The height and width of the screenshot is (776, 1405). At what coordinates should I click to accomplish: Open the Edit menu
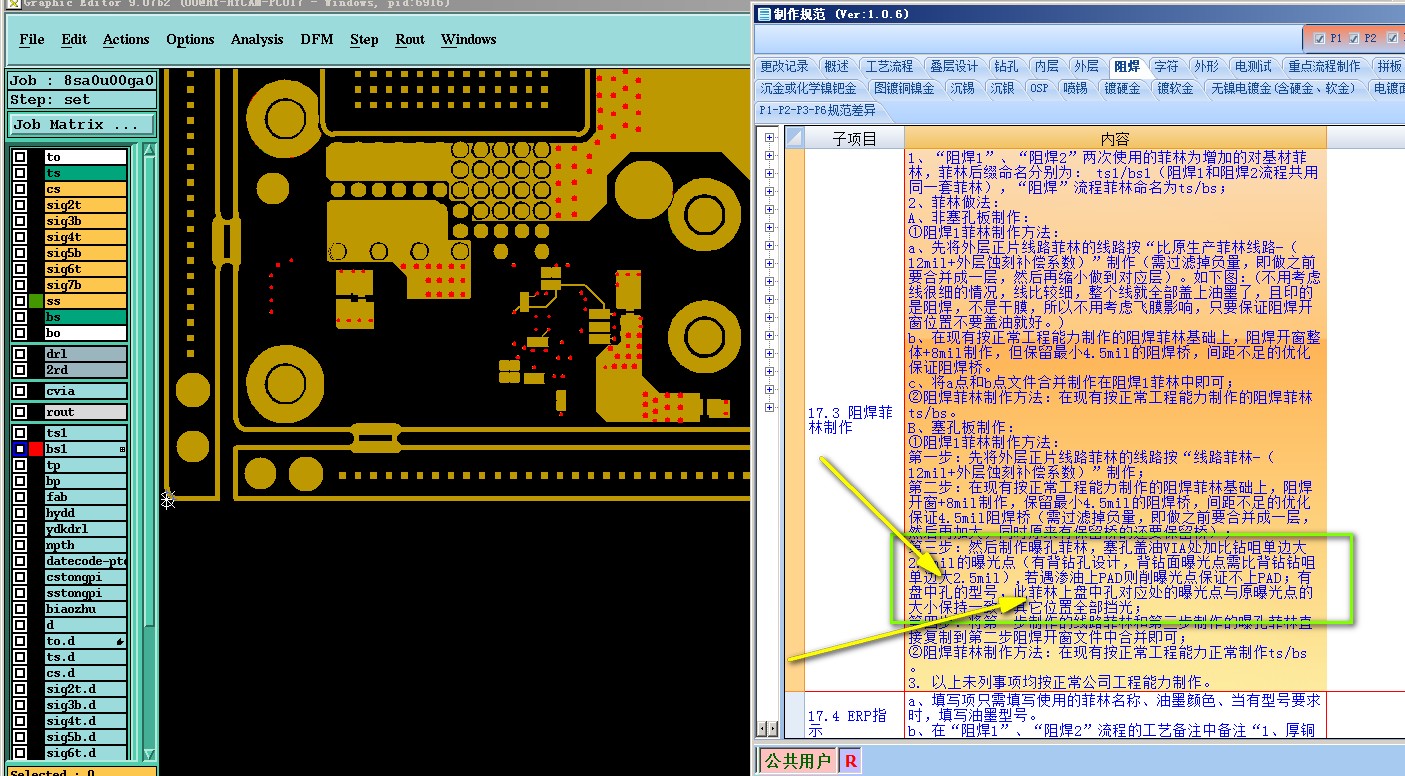pyautogui.click(x=74, y=40)
